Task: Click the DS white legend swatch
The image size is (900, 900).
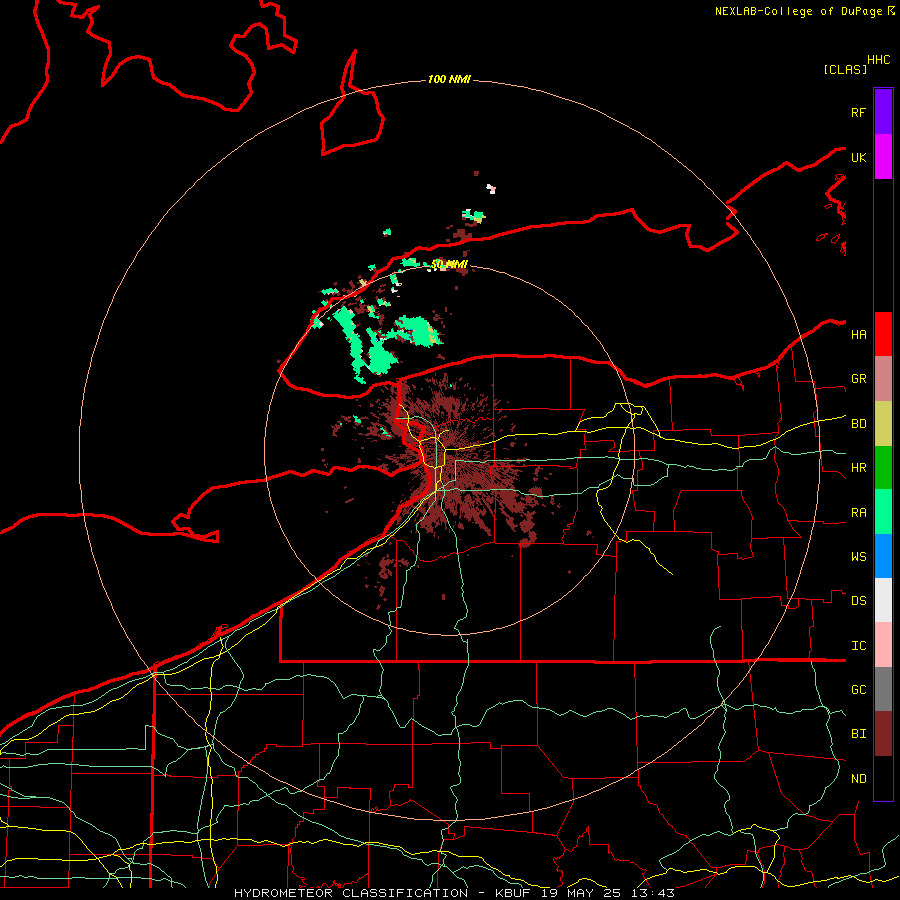Action: point(883,600)
